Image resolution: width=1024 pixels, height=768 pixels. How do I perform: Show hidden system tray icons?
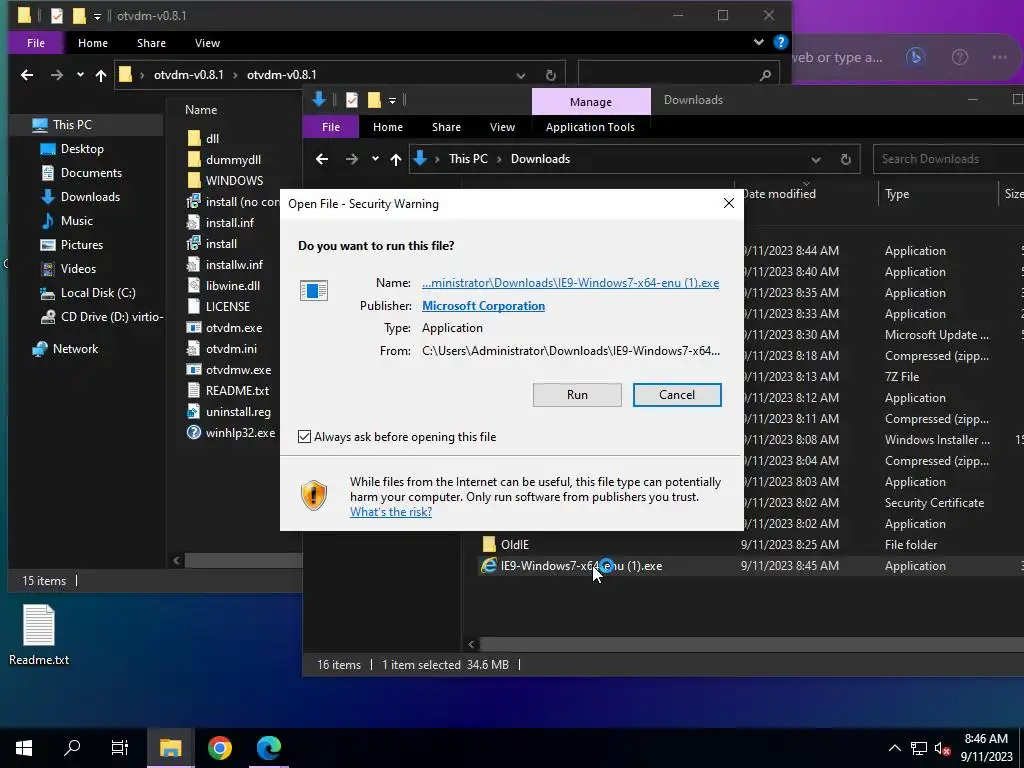click(x=895, y=748)
